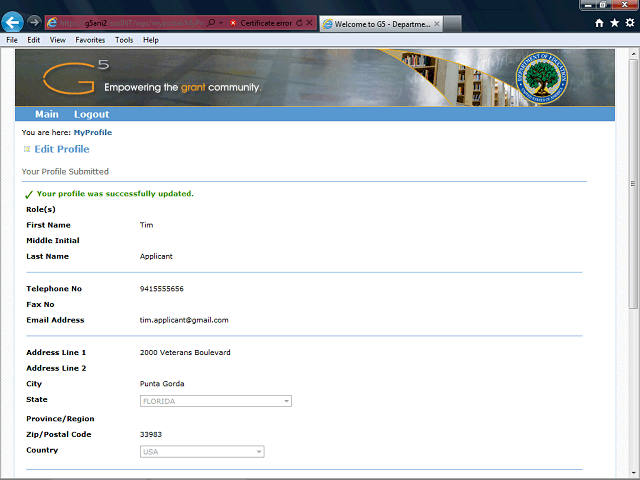Open the Edit menu
The height and width of the screenshot is (480, 640).
(x=33, y=40)
